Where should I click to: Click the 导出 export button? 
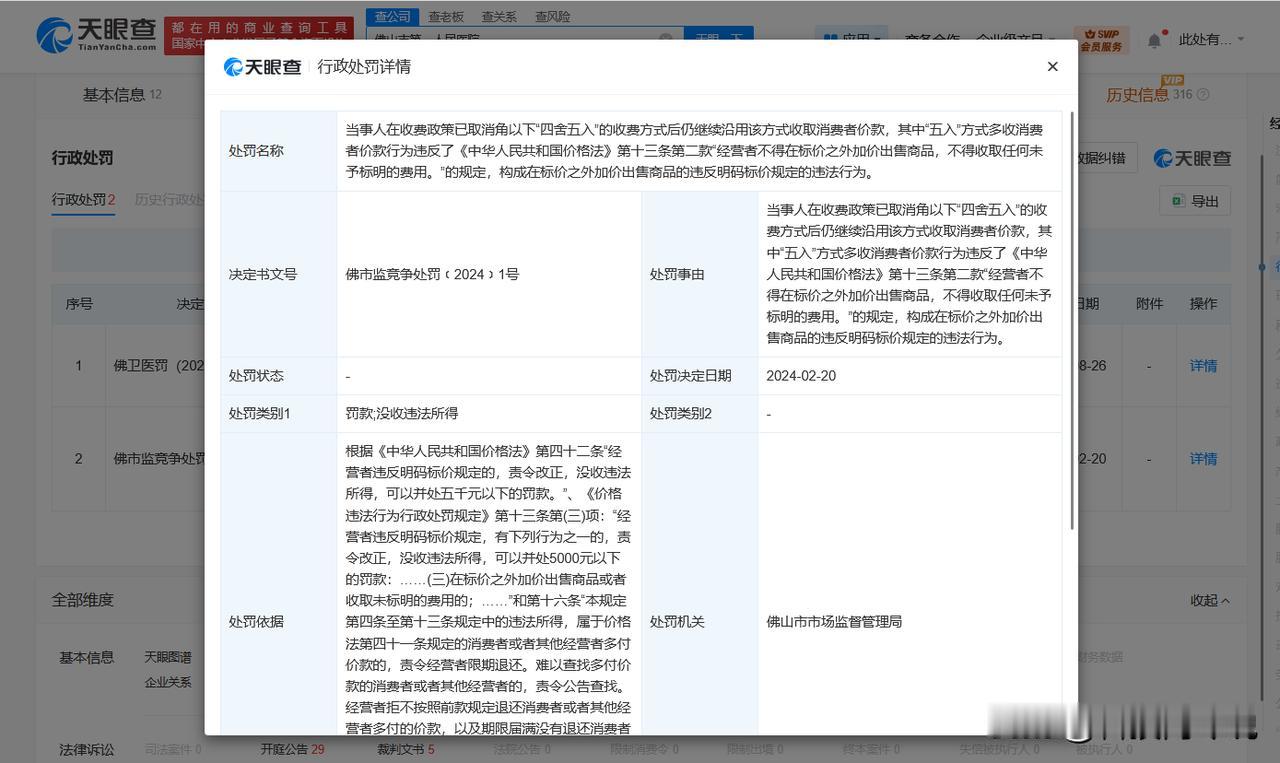pos(1195,201)
